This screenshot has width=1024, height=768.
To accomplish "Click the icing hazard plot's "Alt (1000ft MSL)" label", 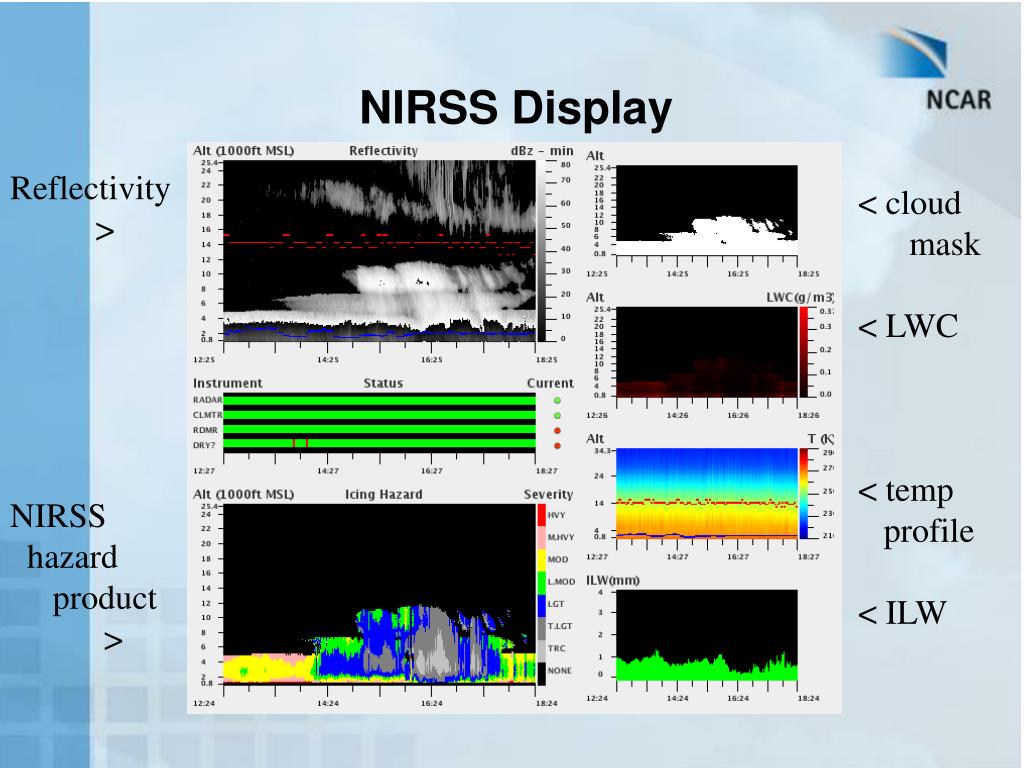I will pyautogui.click(x=244, y=494).
